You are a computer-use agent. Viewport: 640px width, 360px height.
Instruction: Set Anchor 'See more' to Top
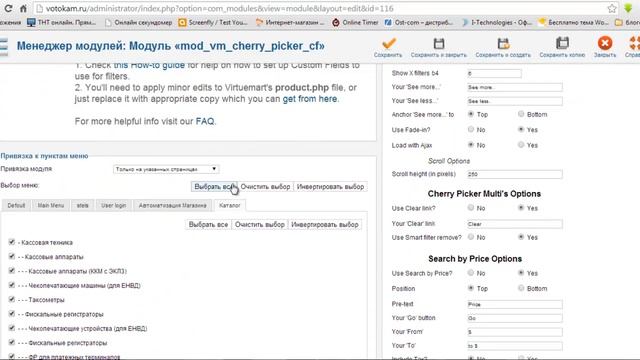[x=471, y=114]
